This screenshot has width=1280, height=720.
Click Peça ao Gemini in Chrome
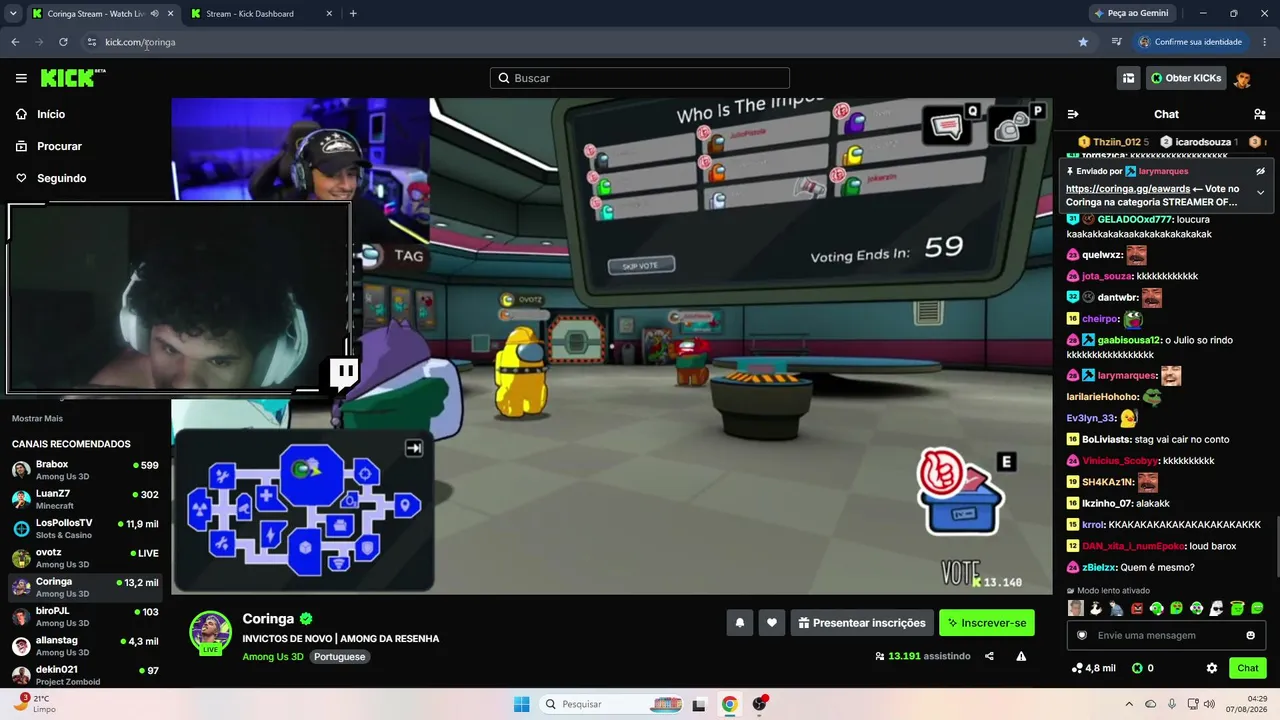tap(1131, 13)
